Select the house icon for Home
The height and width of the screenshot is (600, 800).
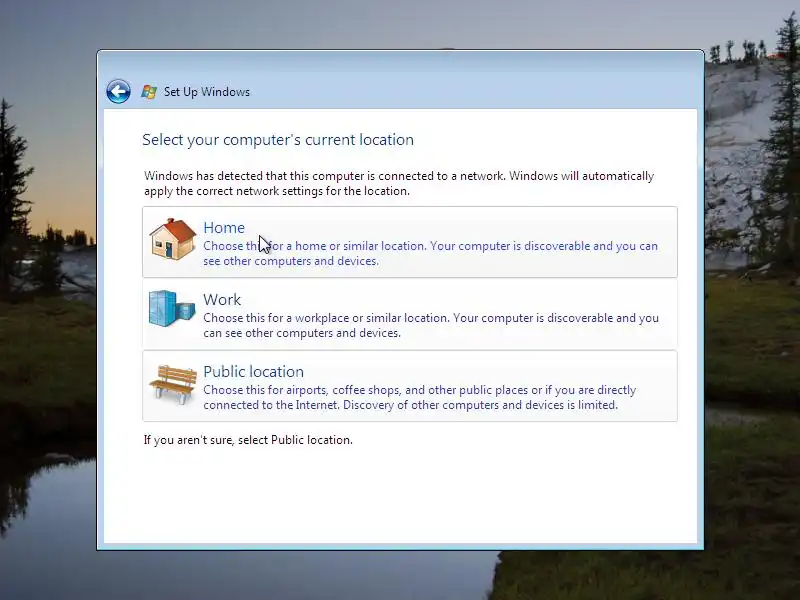[173, 239]
